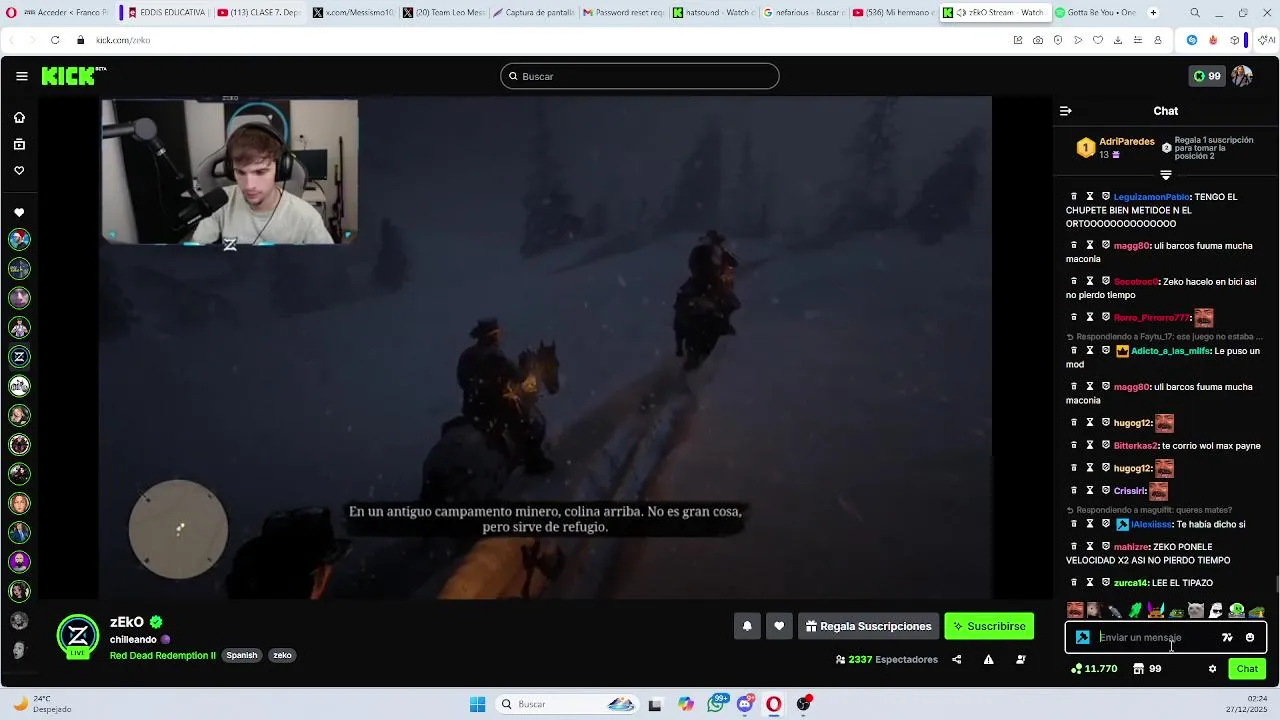Click the notification bell button
The width and height of the screenshot is (1280, 720).
coord(747,626)
